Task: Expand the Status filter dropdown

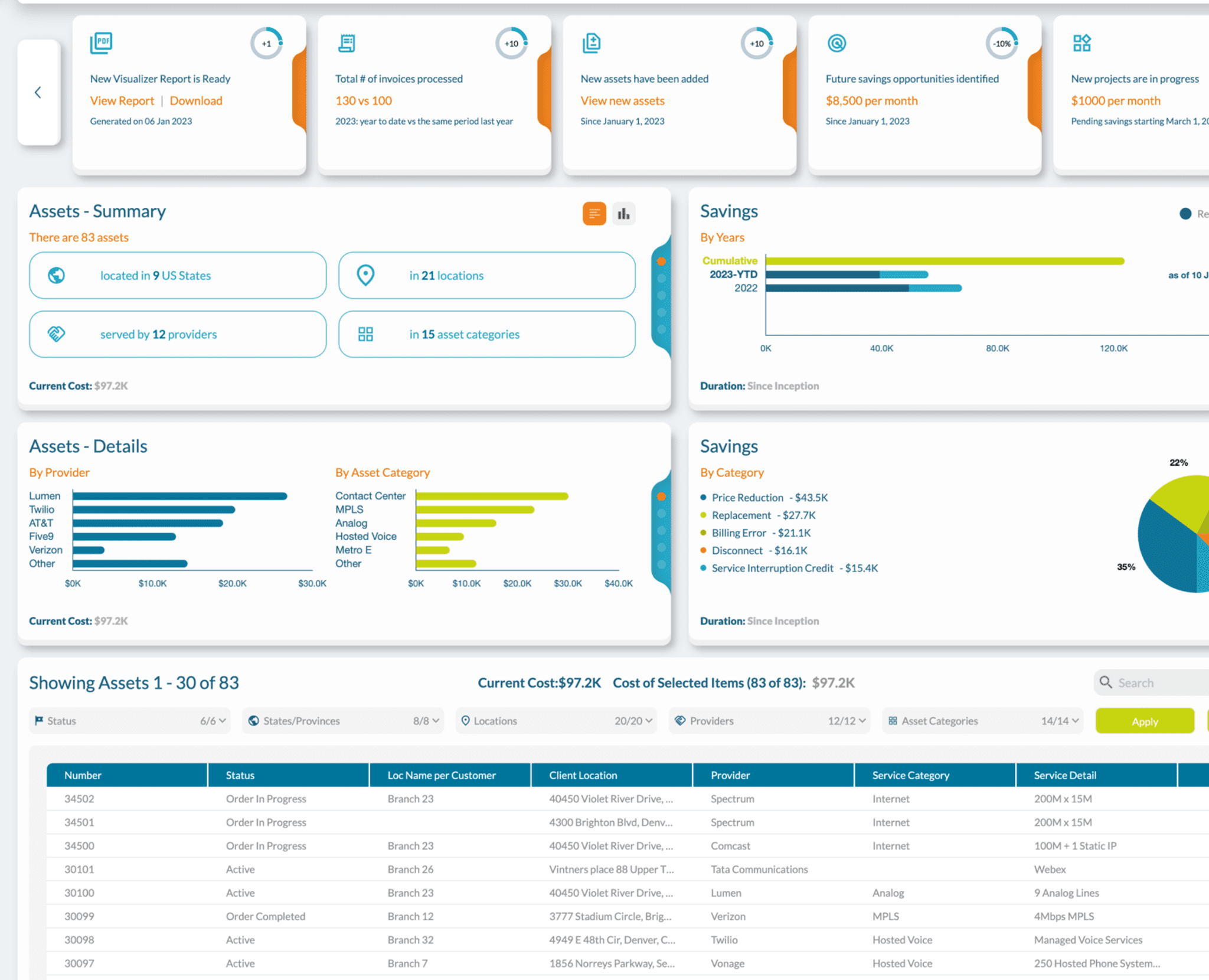Action: 129,721
